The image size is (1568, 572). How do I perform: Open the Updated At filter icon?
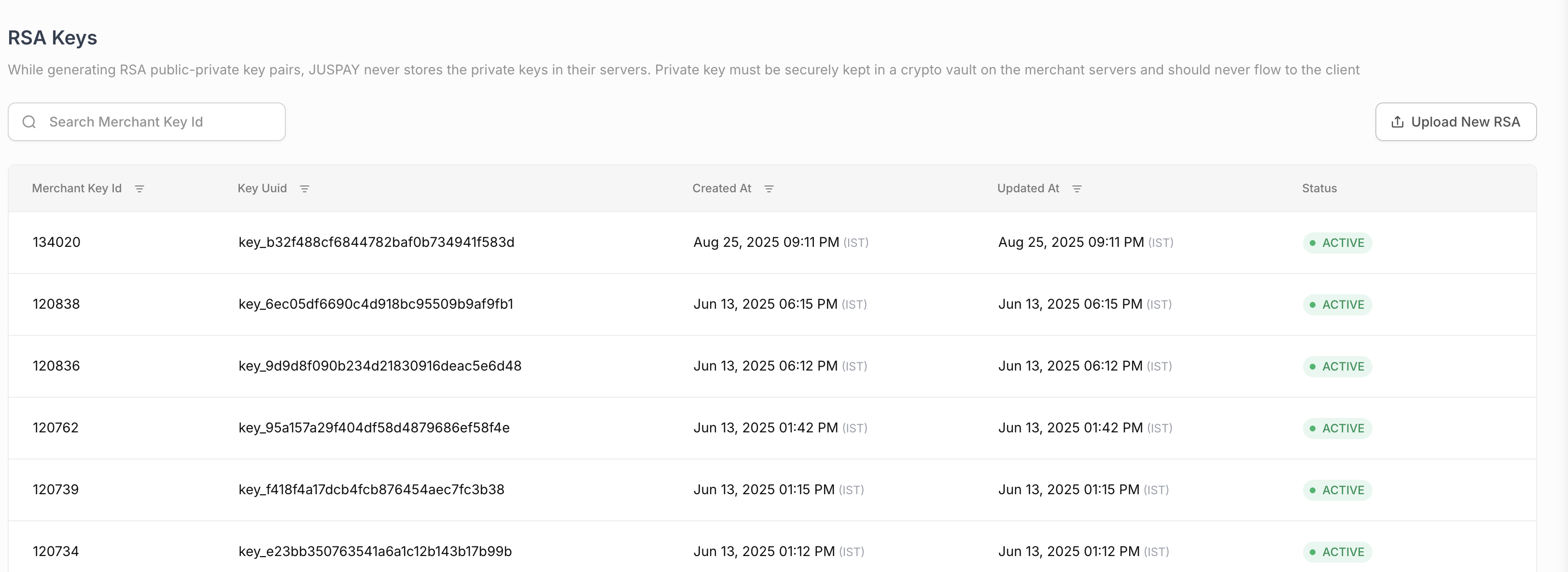[1077, 189]
